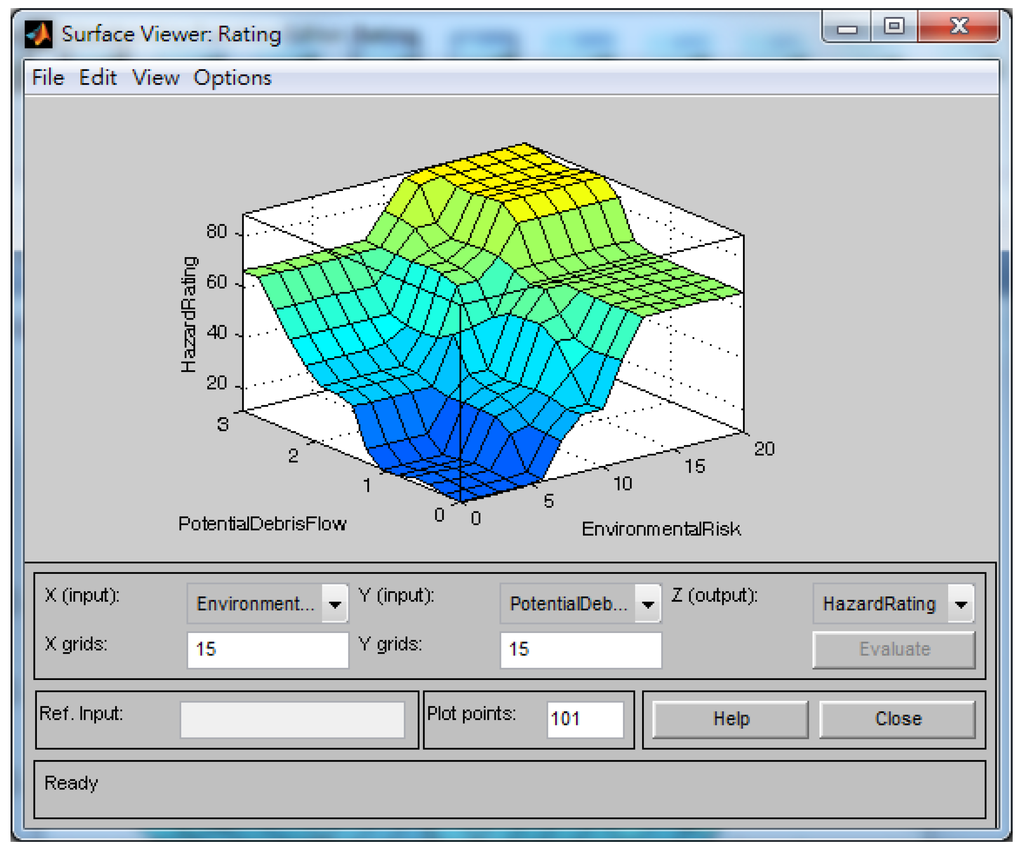
Task: Expand the X (input) variable dropdown
Action: (x=335, y=604)
